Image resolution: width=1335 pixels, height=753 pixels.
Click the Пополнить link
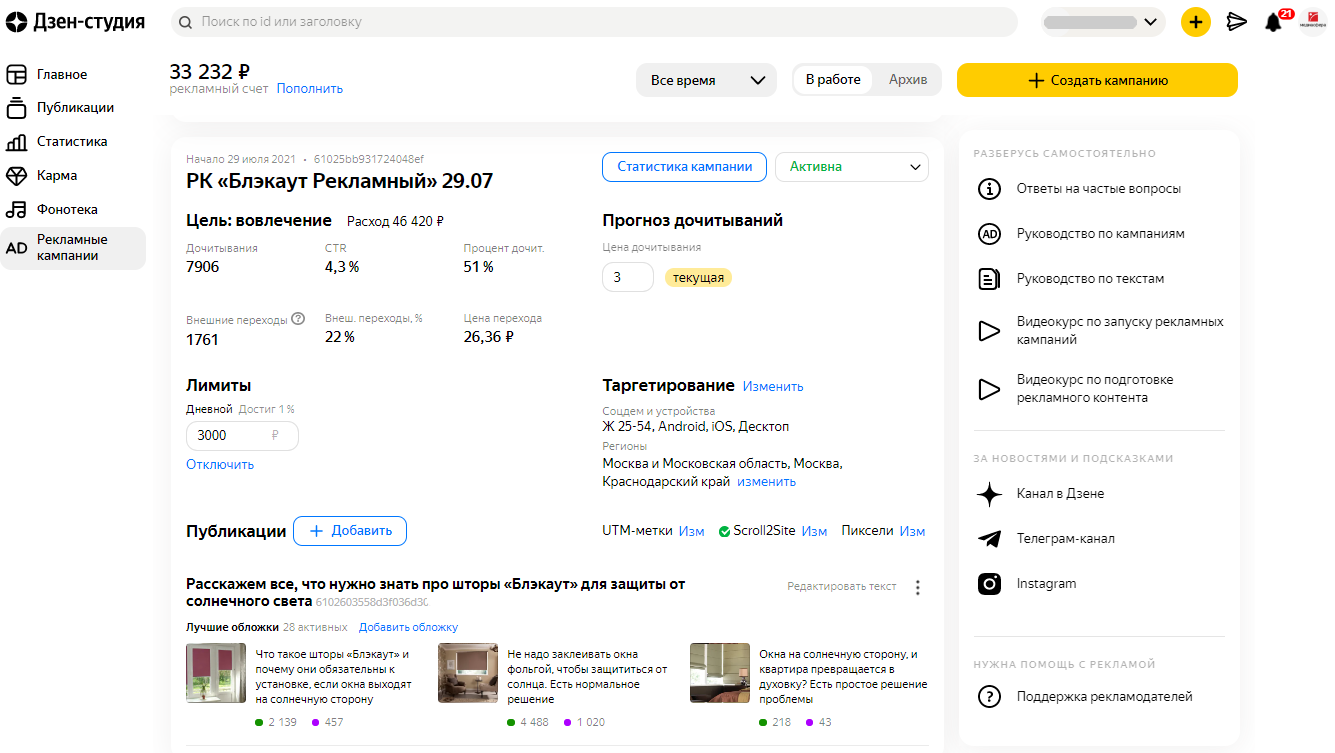pos(310,89)
